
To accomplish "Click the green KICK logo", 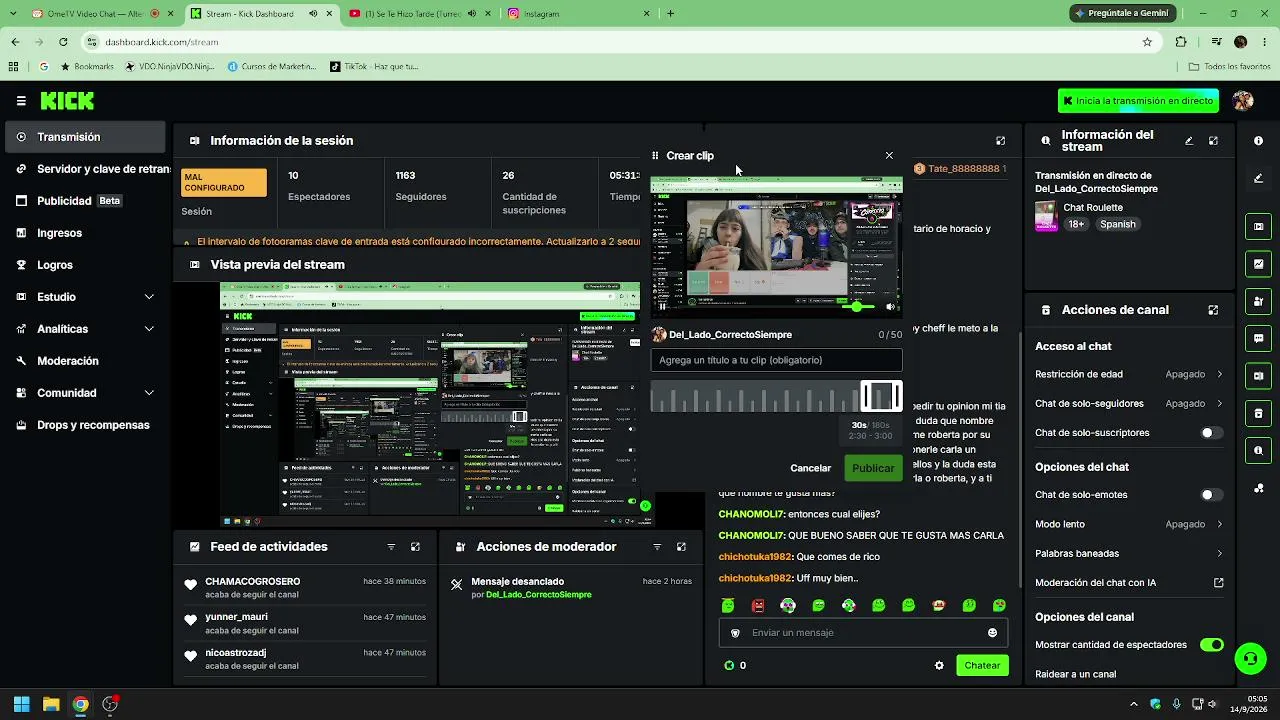I will click(x=67, y=101).
